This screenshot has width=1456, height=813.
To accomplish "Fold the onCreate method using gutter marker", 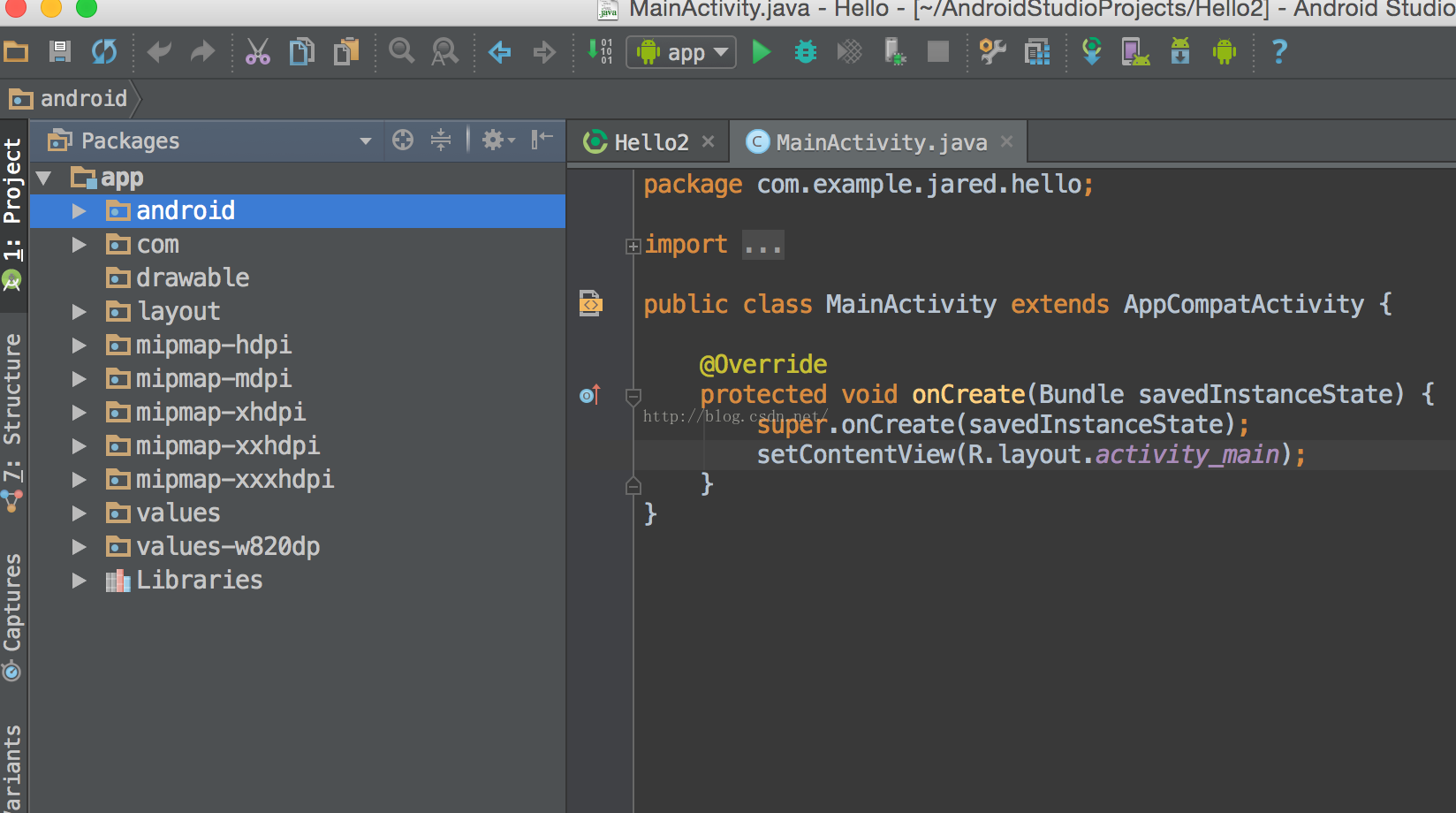I will tap(633, 396).
